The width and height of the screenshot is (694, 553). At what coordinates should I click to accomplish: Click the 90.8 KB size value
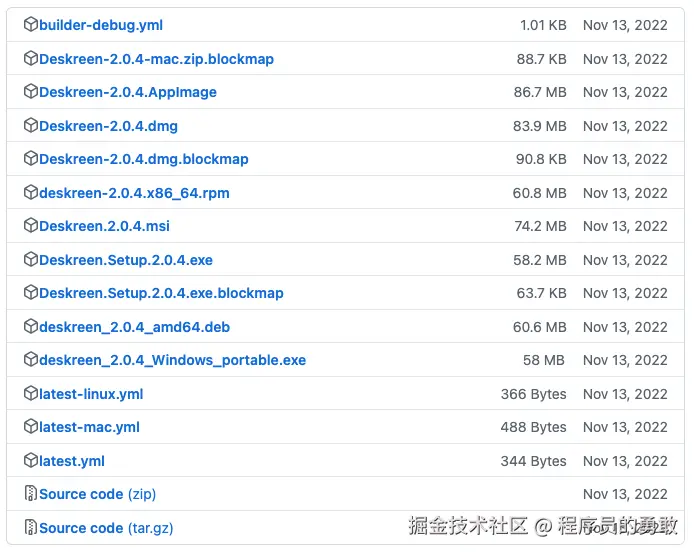[541, 159]
